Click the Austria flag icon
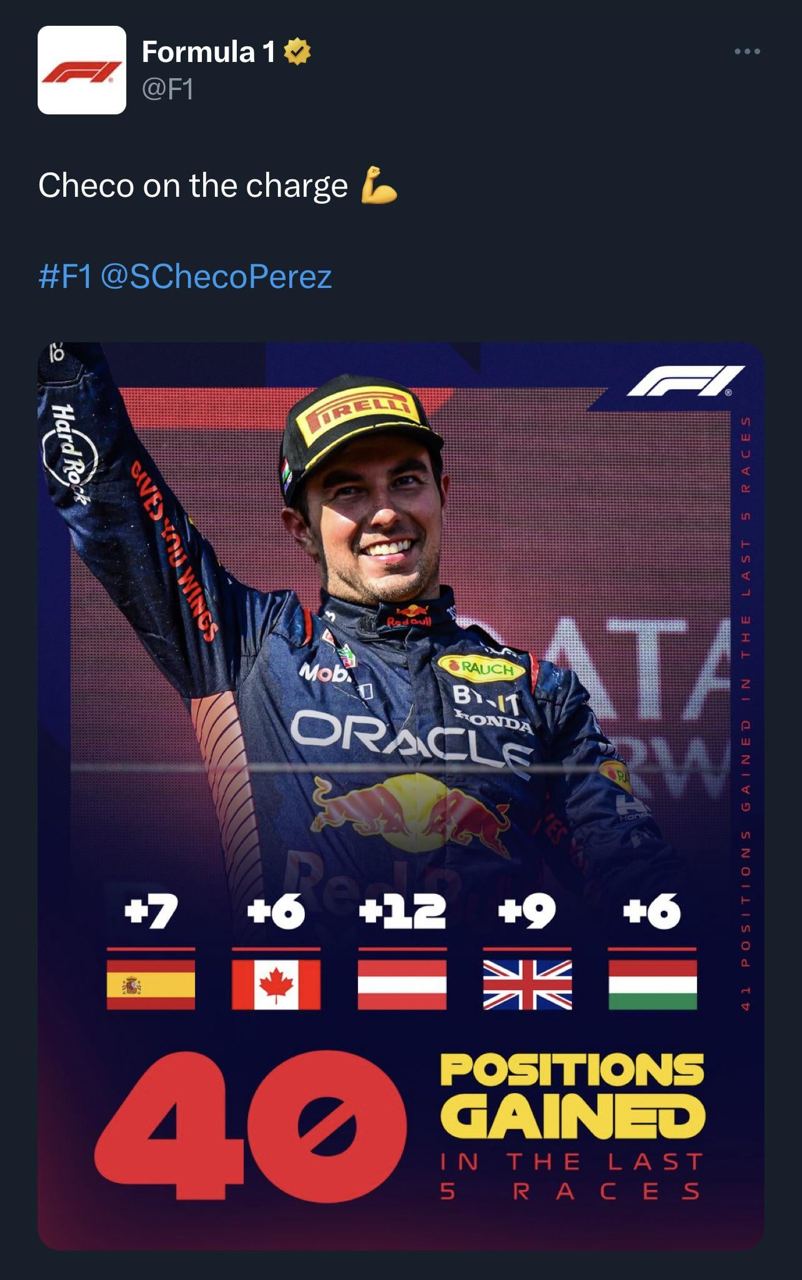802x1280 pixels. [x=402, y=984]
